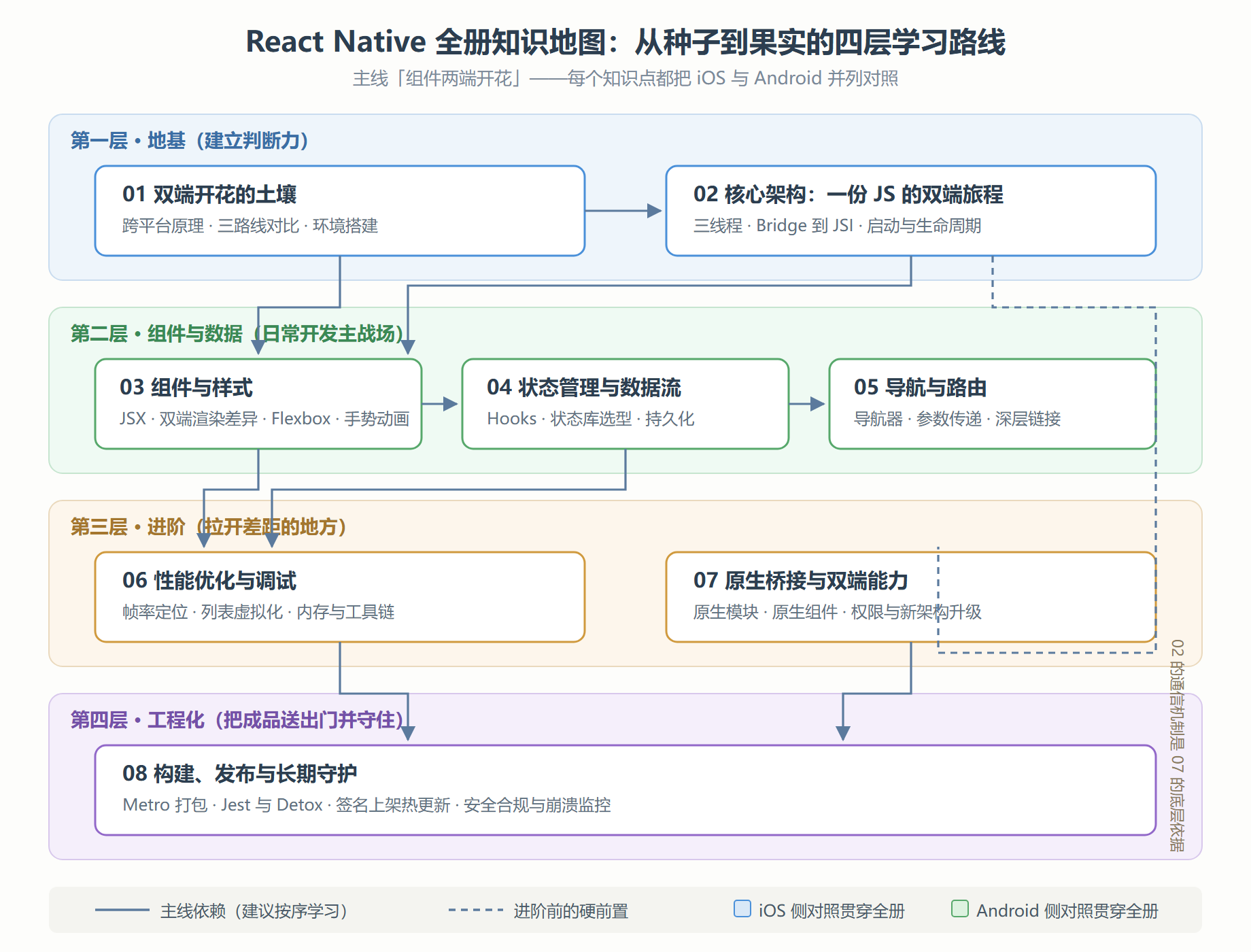Open the node '01 双端开花的土壤'
The image size is (1251, 952).
[x=340, y=211]
